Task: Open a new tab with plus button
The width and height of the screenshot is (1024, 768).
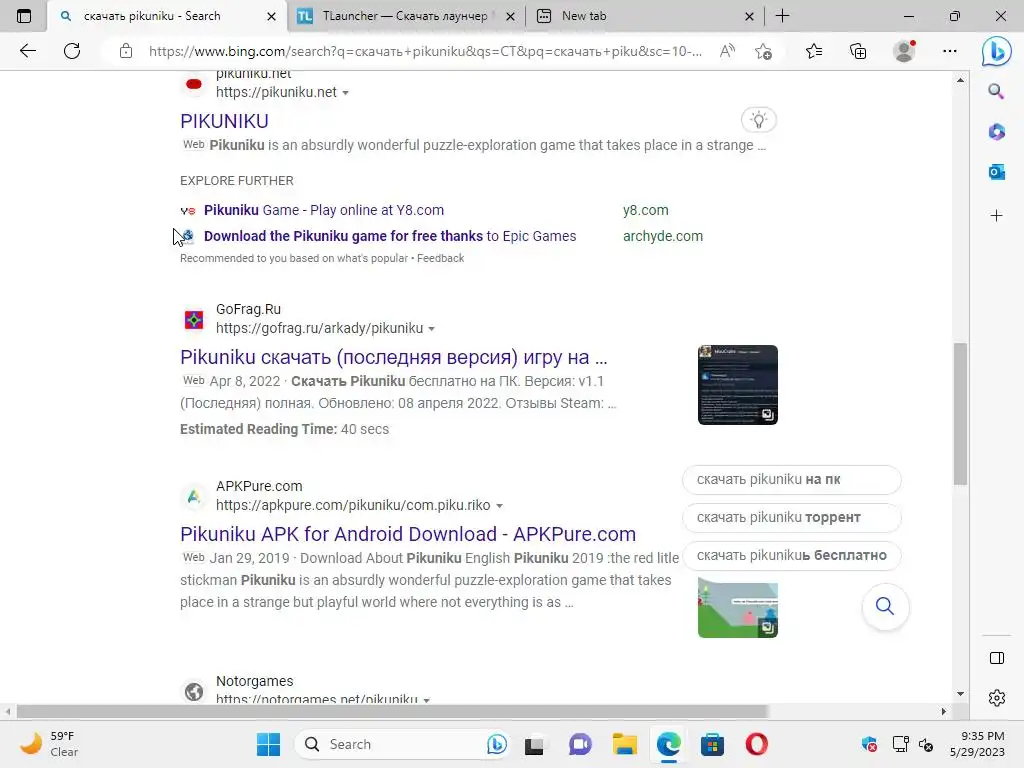Action: (782, 16)
